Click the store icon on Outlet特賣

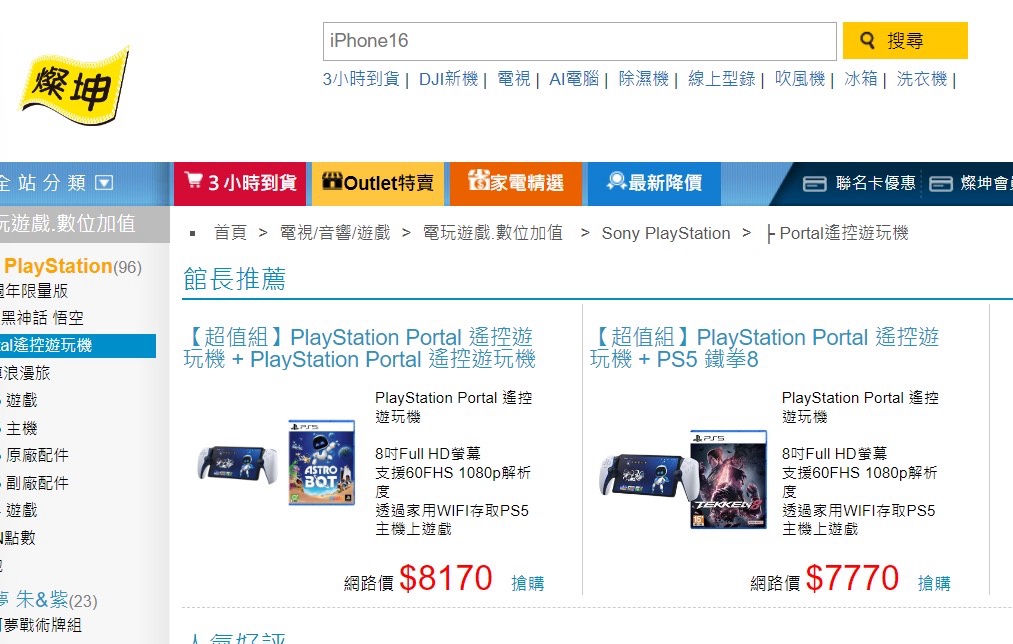(x=332, y=181)
